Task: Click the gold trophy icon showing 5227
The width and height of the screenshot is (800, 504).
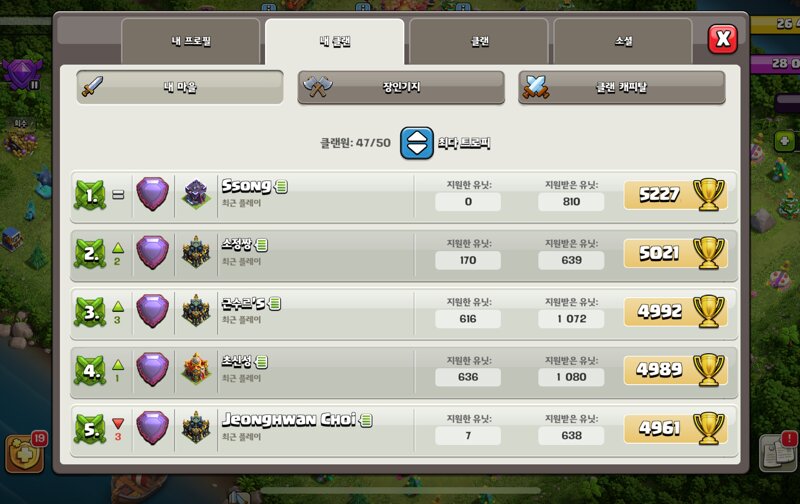Action: click(x=709, y=194)
